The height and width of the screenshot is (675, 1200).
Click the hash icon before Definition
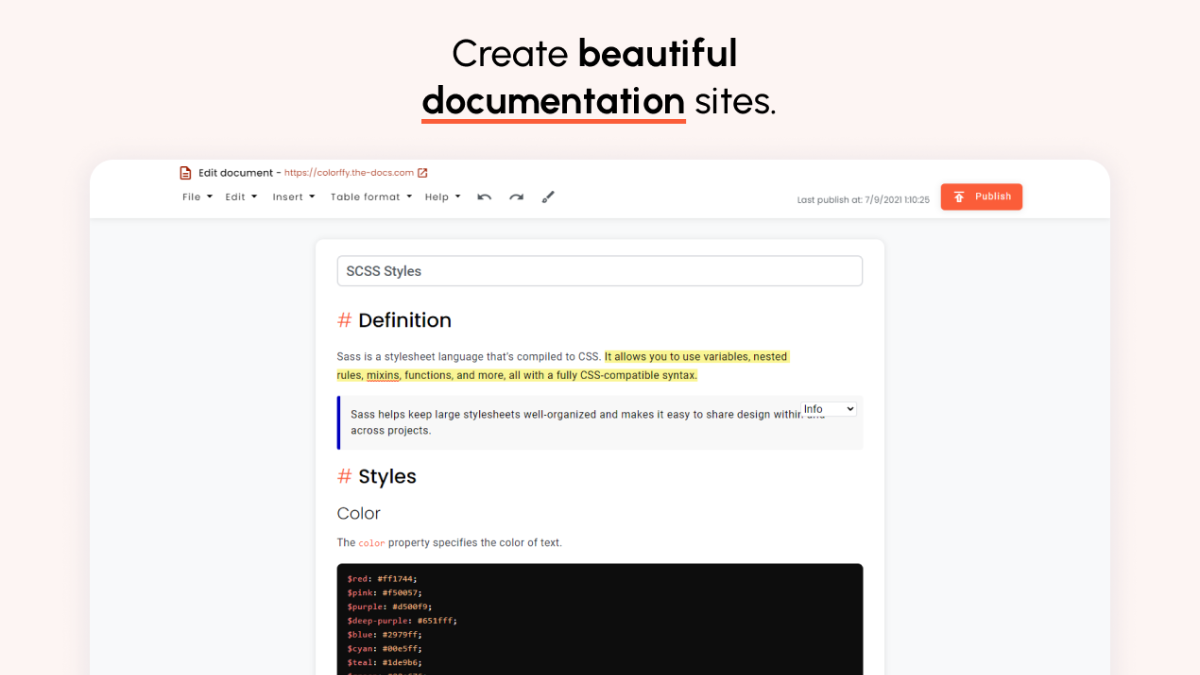[344, 321]
